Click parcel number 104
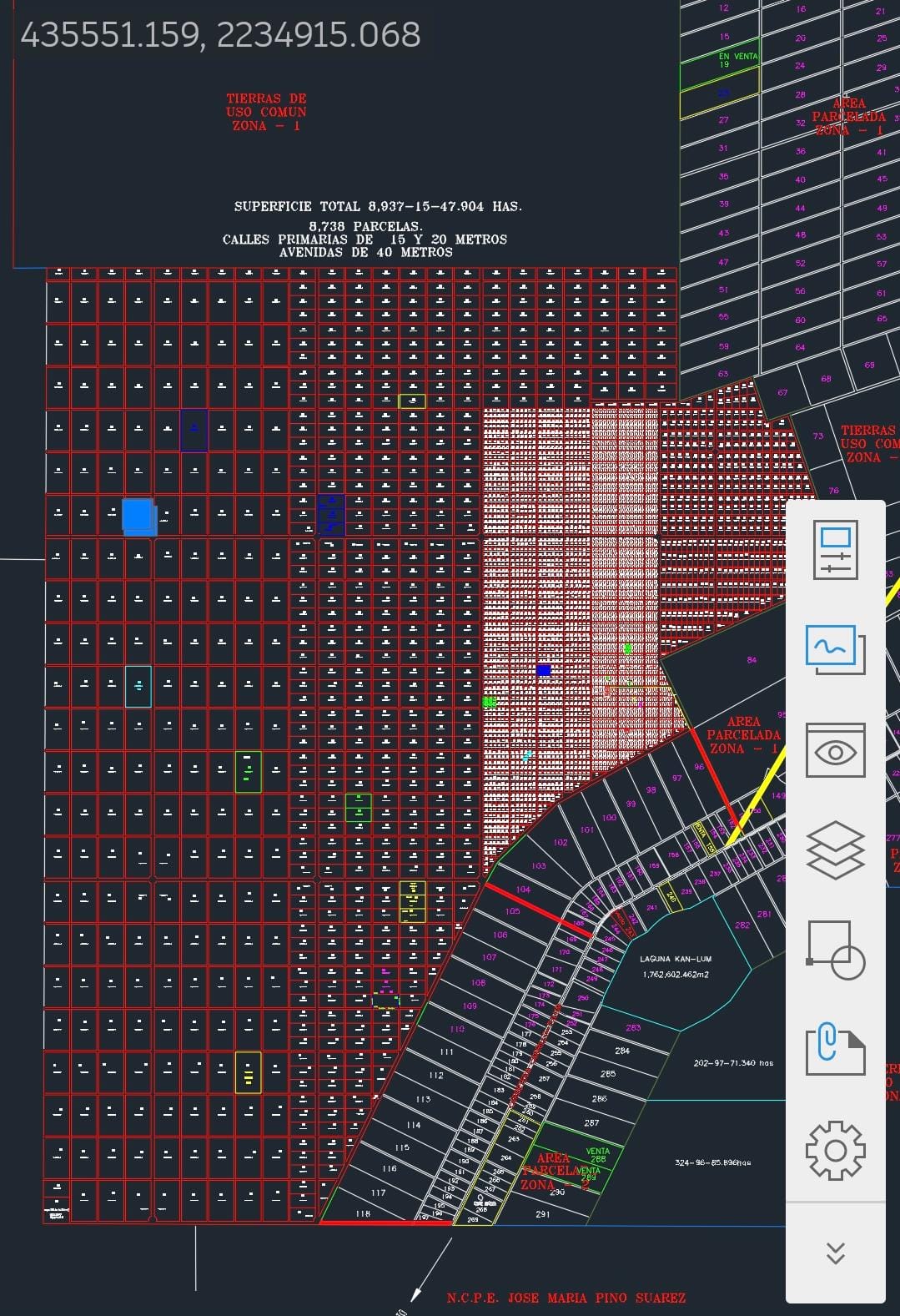 click(523, 890)
